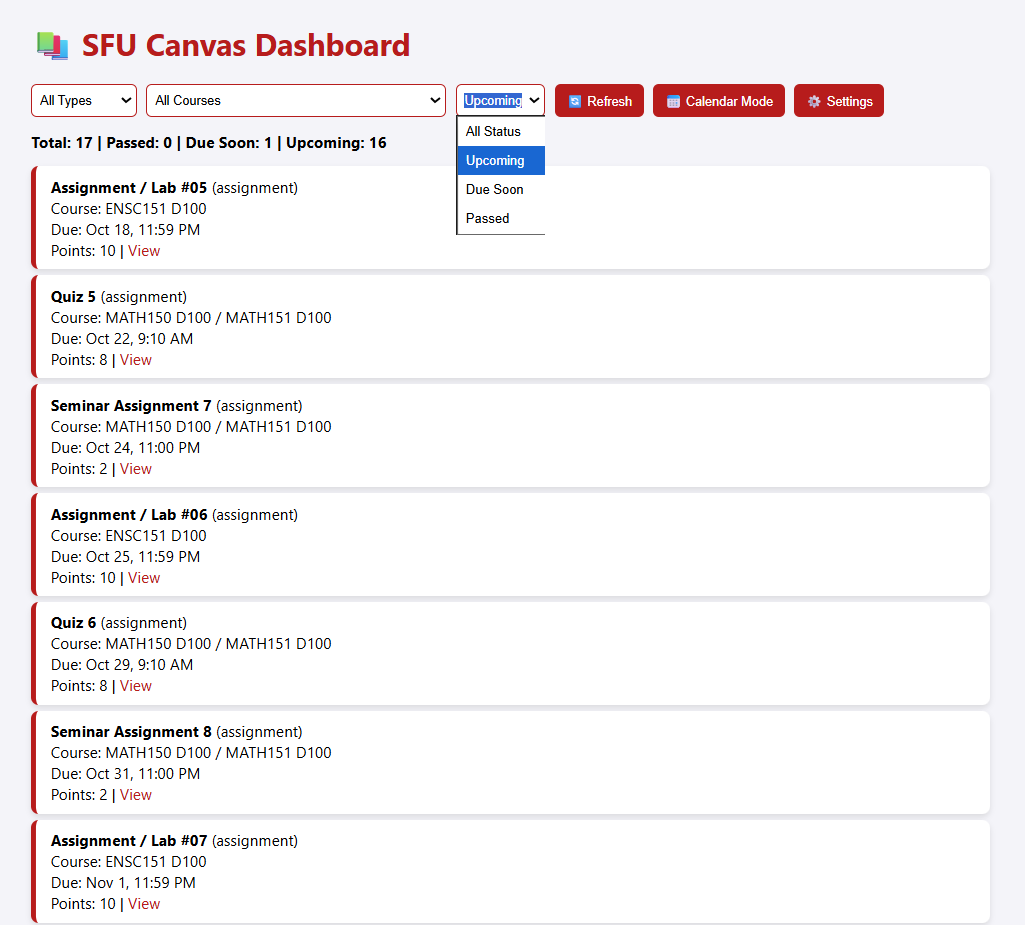Click the Quiz 5 title
1025x925 pixels.
(73, 297)
